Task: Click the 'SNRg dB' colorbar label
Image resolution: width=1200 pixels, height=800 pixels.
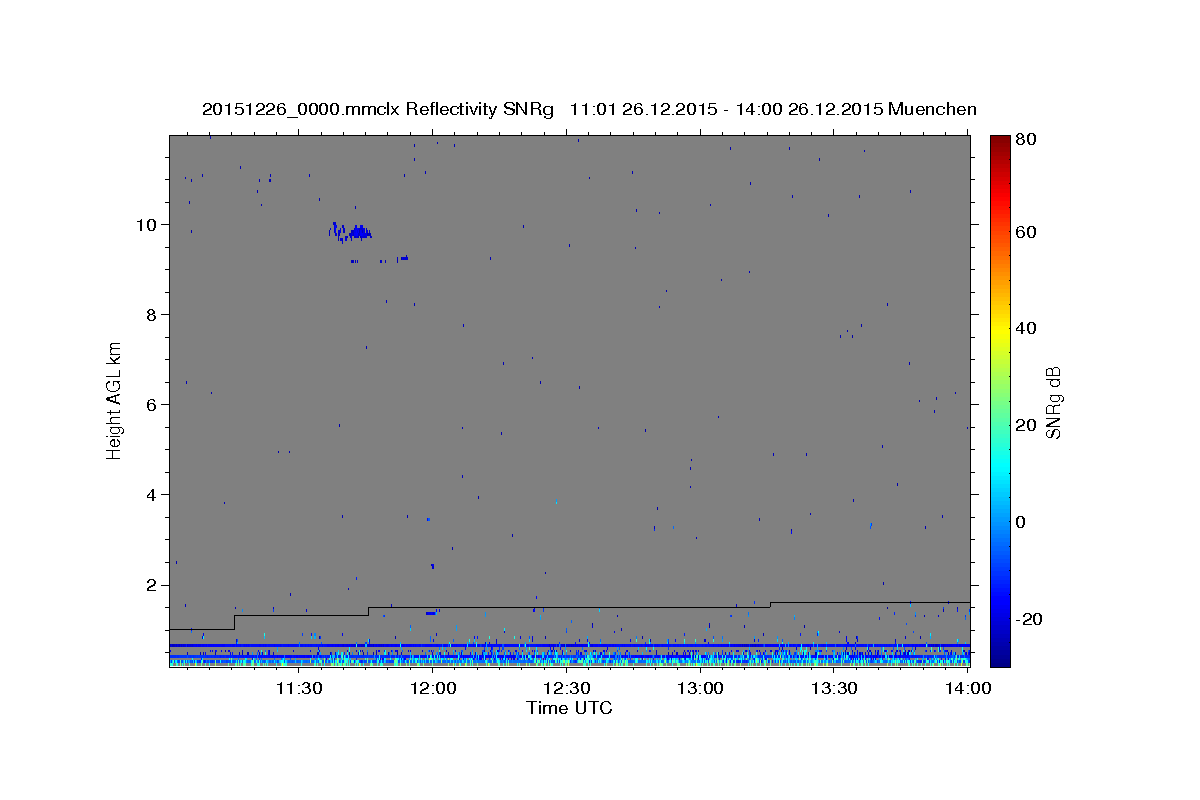Action: tap(1053, 402)
